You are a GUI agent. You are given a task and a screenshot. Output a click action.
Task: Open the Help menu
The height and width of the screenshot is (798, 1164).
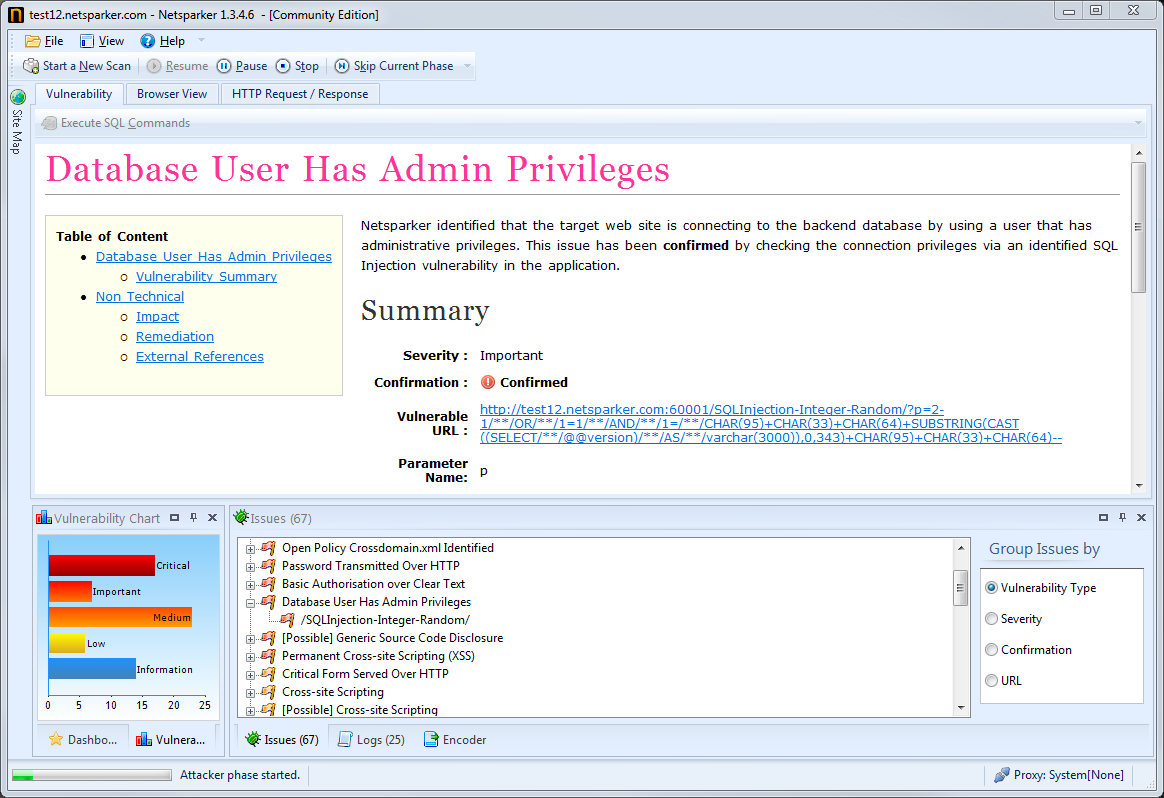point(163,41)
